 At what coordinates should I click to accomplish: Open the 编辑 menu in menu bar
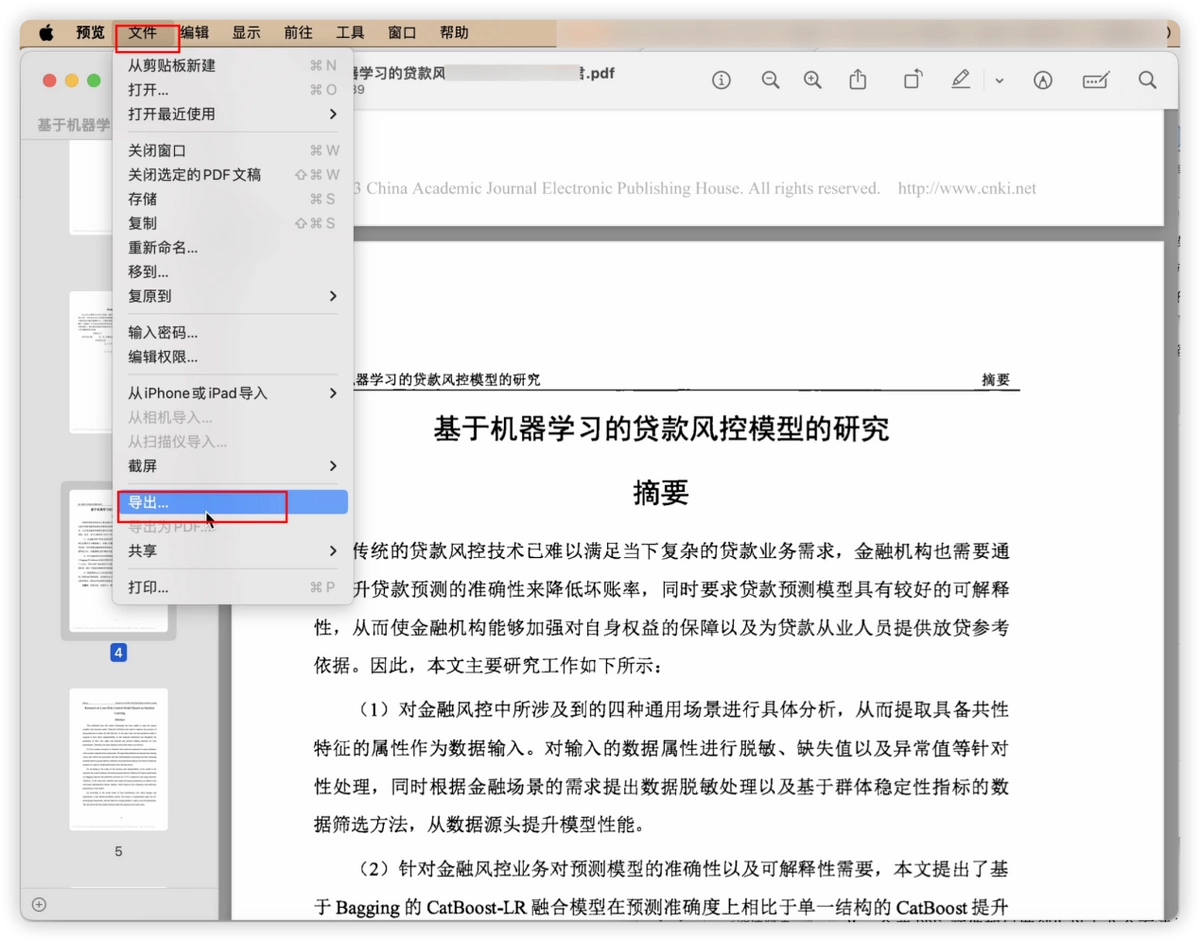(194, 32)
